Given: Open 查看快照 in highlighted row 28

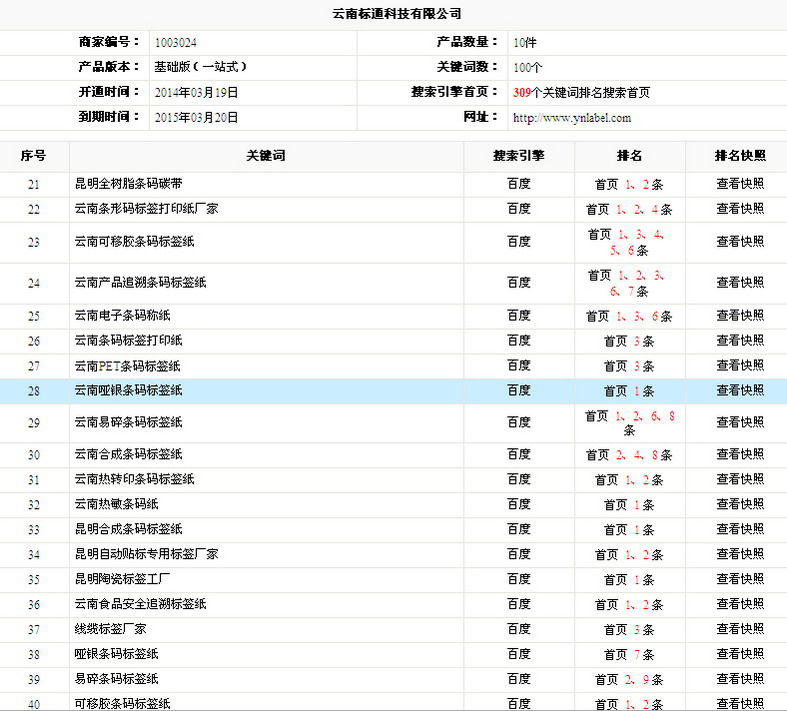Looking at the screenshot, I should pos(740,391).
